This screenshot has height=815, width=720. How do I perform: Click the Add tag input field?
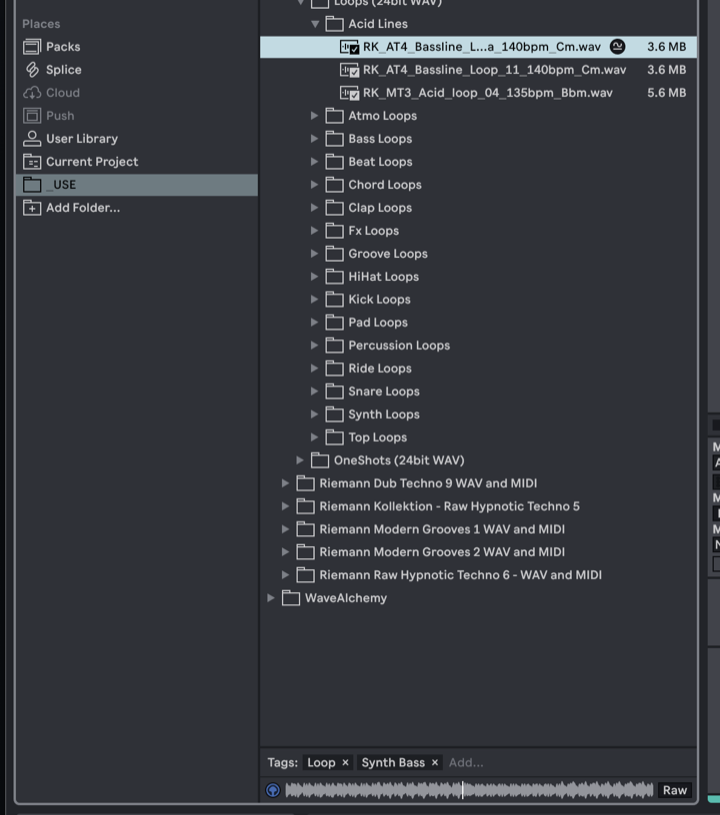466,763
